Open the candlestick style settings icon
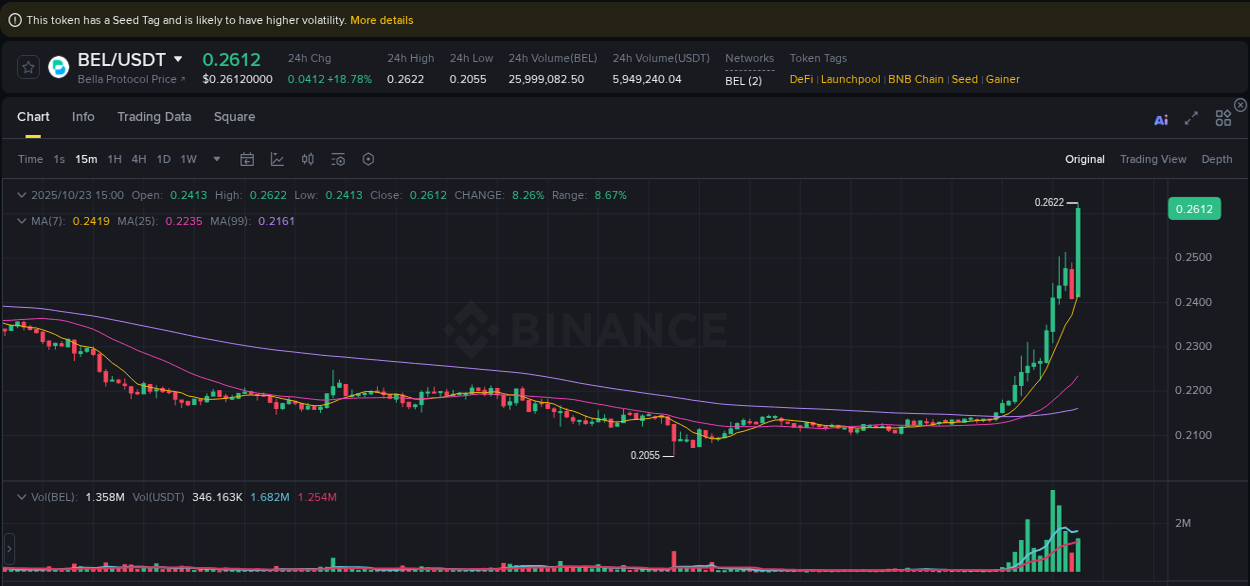The height and width of the screenshot is (586, 1250). (x=307, y=159)
